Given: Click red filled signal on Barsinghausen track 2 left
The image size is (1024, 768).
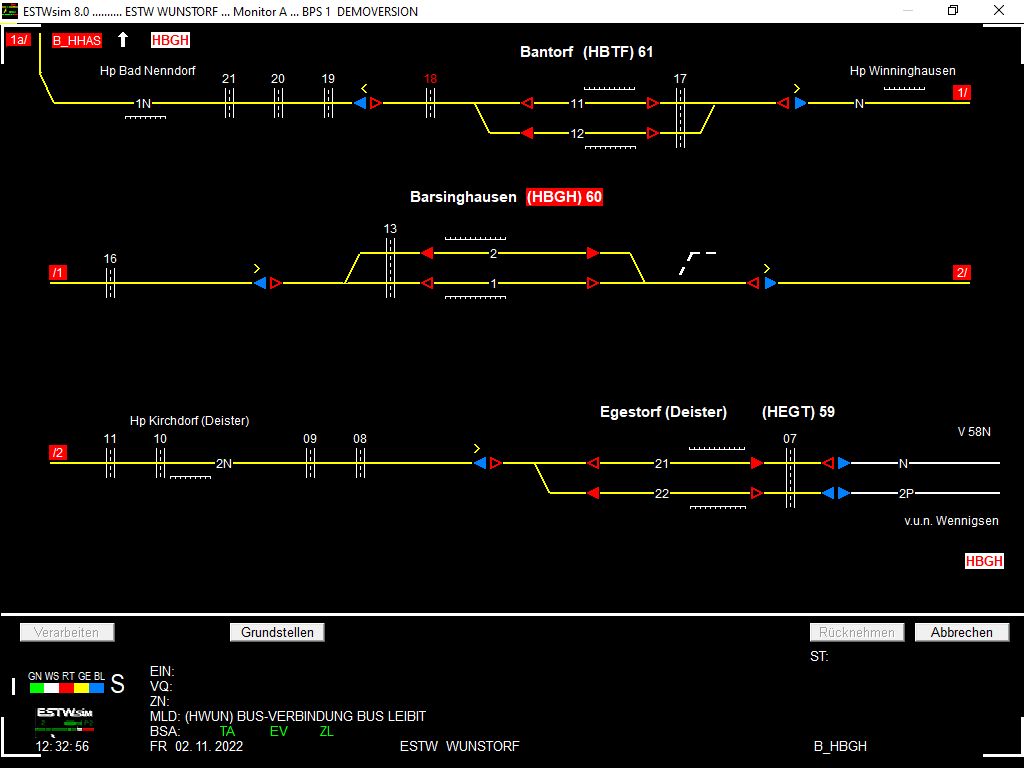Looking at the screenshot, I should 427,253.
